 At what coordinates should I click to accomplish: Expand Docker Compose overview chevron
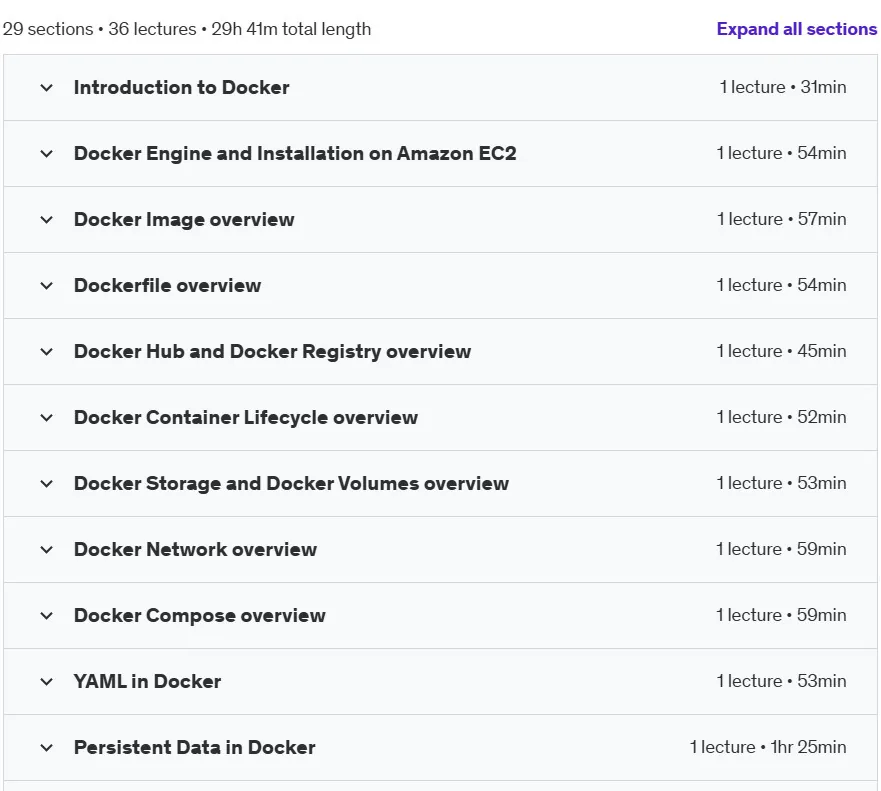[x=47, y=616]
